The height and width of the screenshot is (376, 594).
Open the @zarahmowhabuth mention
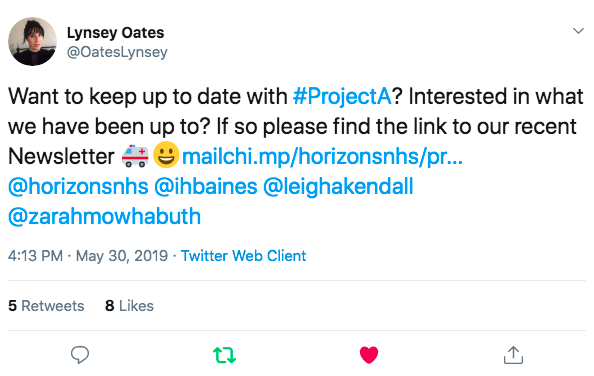pos(105,216)
